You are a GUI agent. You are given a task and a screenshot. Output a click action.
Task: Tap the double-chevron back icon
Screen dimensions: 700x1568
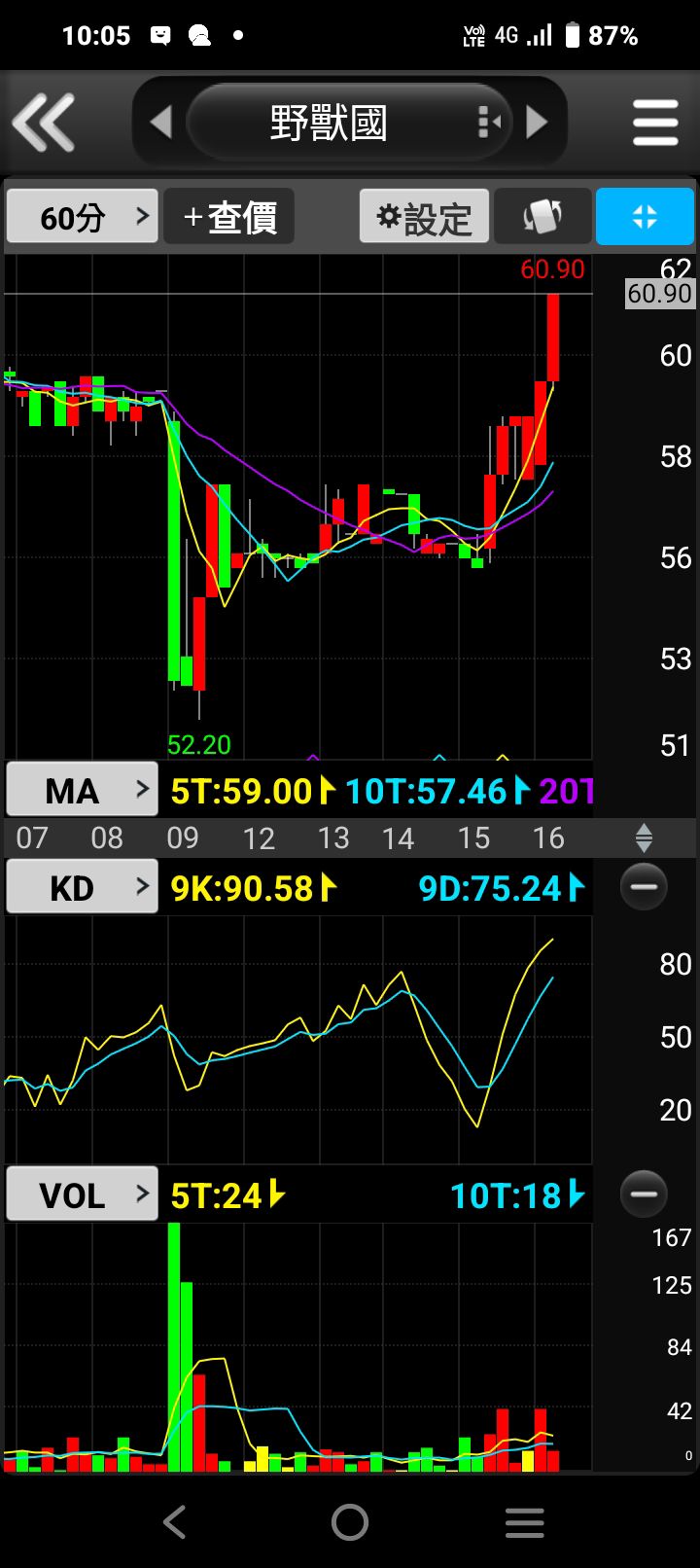[43, 124]
